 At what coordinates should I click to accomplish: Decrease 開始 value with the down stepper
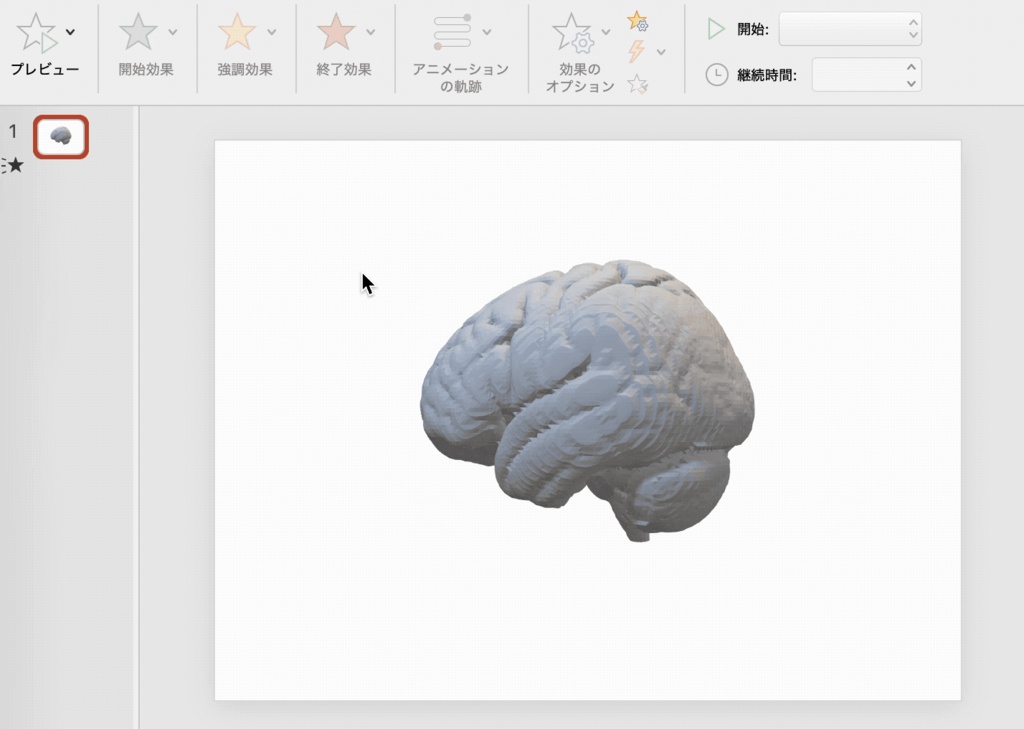[x=911, y=36]
